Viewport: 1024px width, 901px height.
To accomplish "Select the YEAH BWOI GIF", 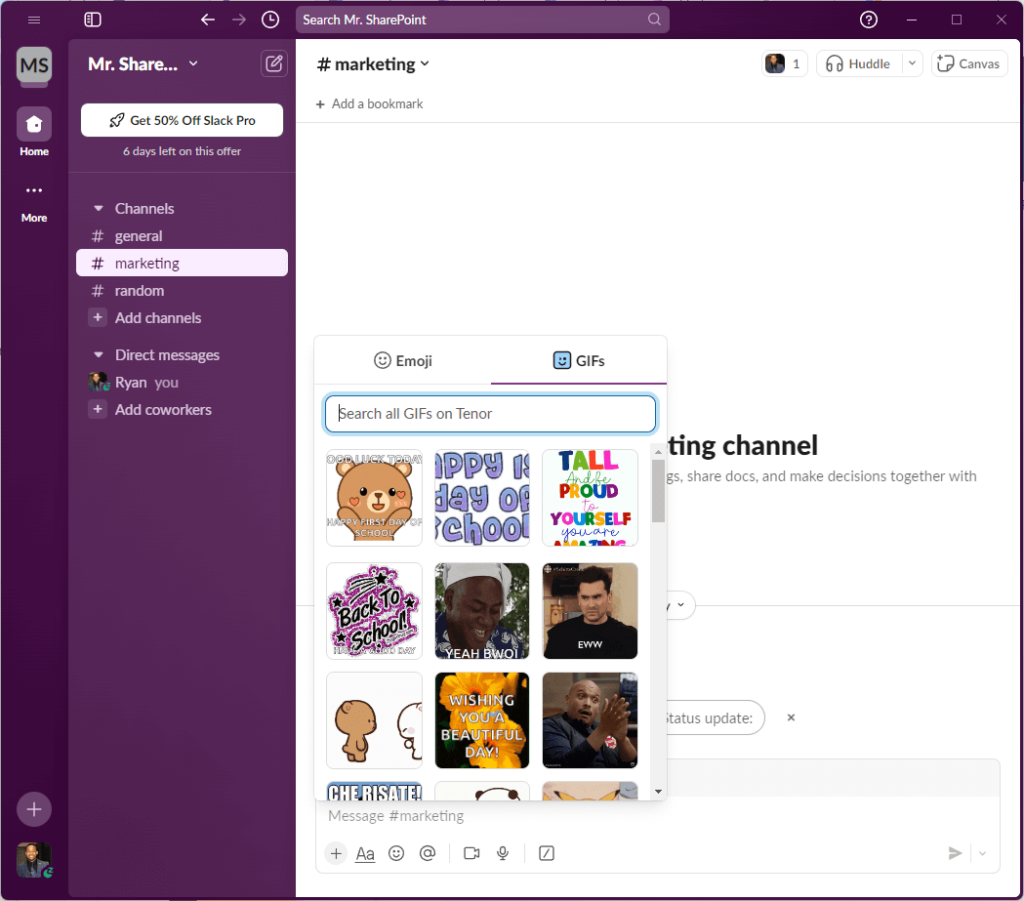I will (x=482, y=611).
